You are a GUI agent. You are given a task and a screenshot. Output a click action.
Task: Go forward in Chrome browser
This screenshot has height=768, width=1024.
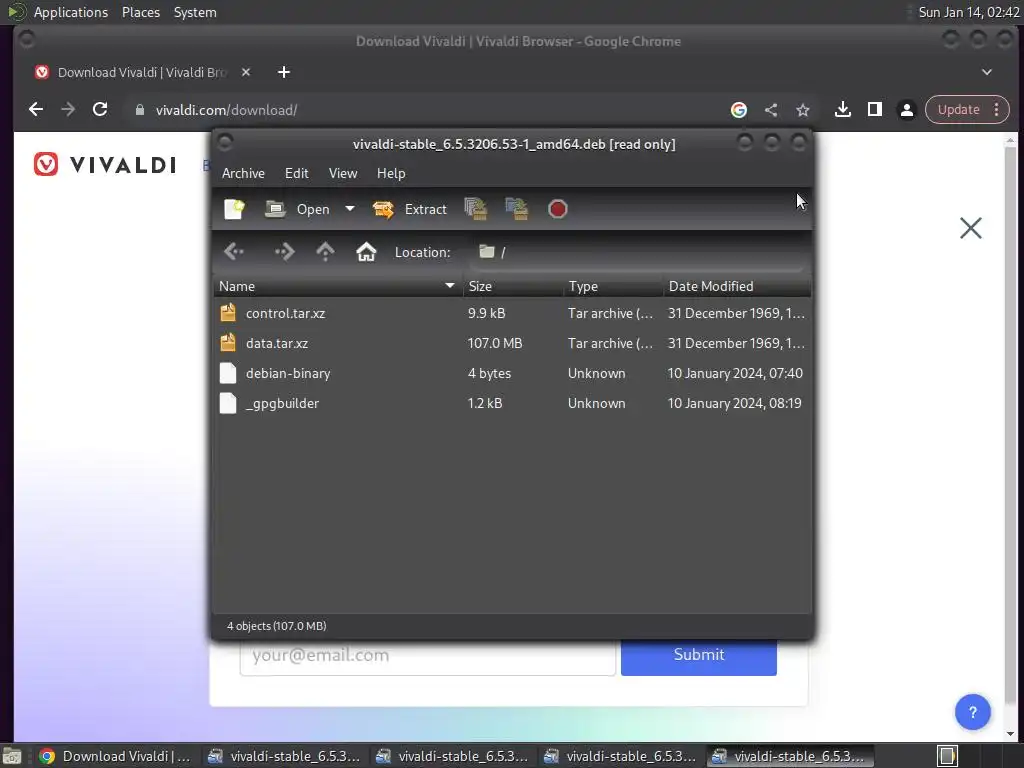pyautogui.click(x=68, y=110)
